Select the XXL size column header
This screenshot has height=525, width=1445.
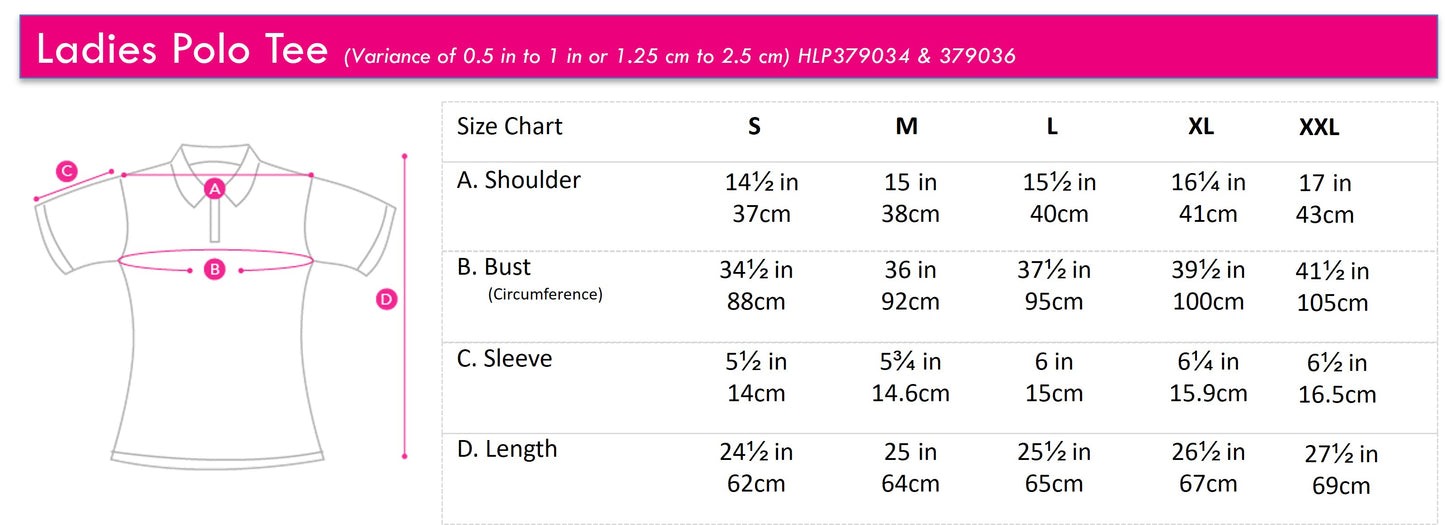click(1319, 128)
